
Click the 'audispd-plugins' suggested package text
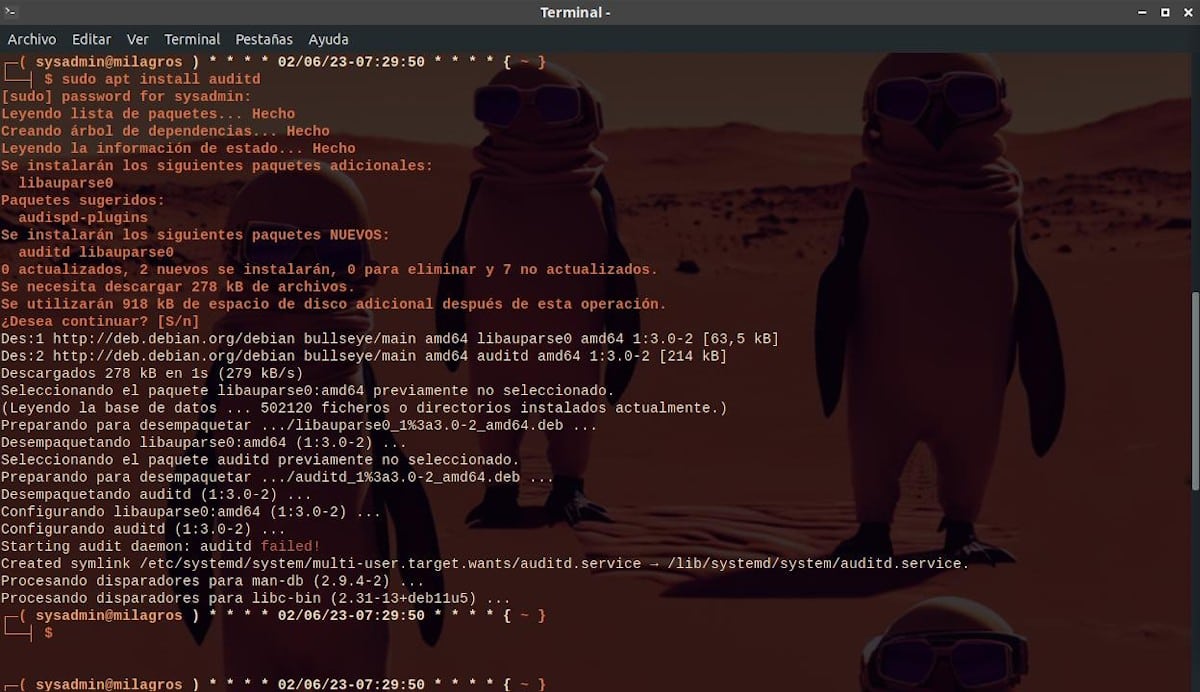tap(83, 217)
